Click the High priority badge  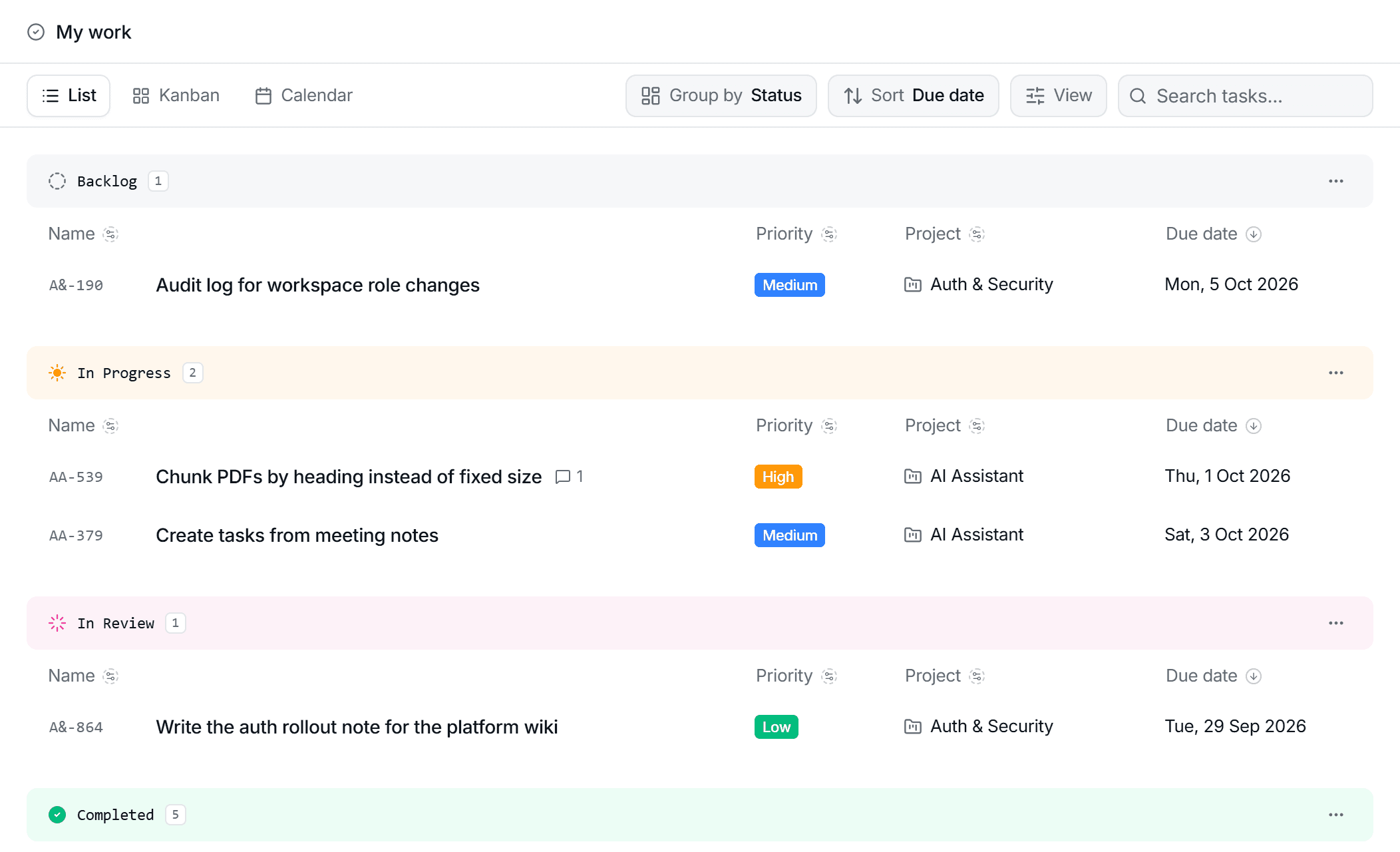(779, 477)
